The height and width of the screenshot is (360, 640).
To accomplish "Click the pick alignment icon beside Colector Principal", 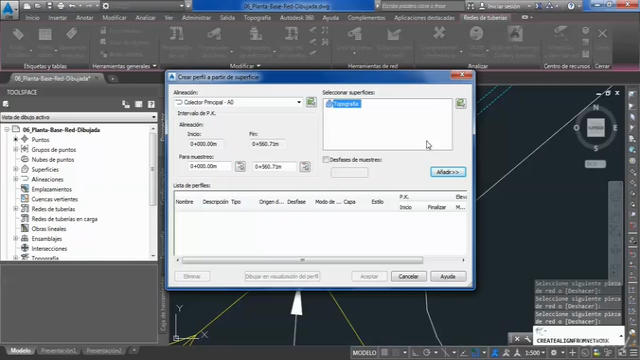I will point(311,102).
